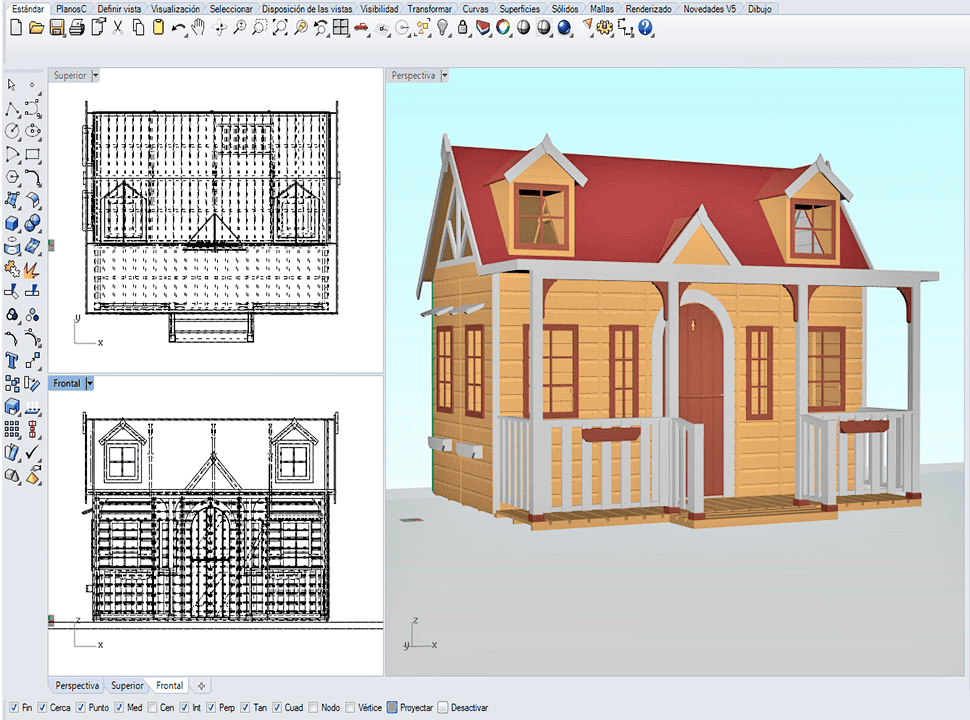Screen dimensions: 970x720
Task: Select the pointer arrow tool in sidebar
Action: click(x=12, y=85)
